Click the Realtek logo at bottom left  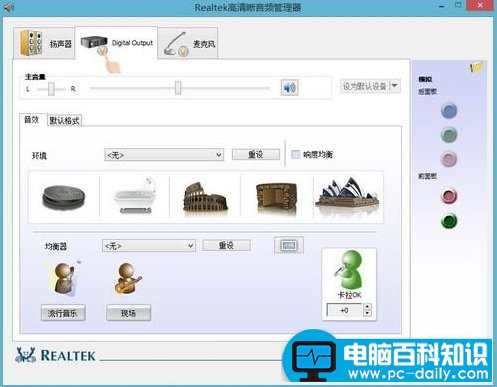56,355
